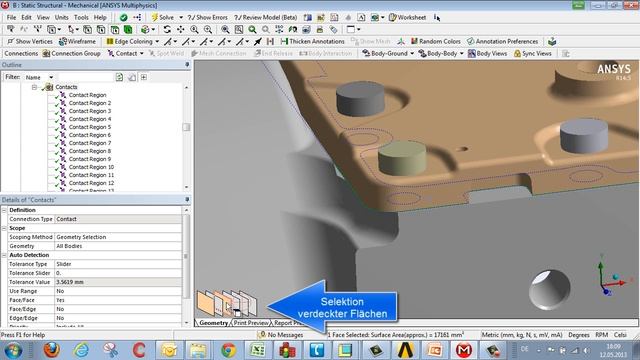Click the Connection Group button
This screenshot has width=640, height=360.
click(71, 53)
